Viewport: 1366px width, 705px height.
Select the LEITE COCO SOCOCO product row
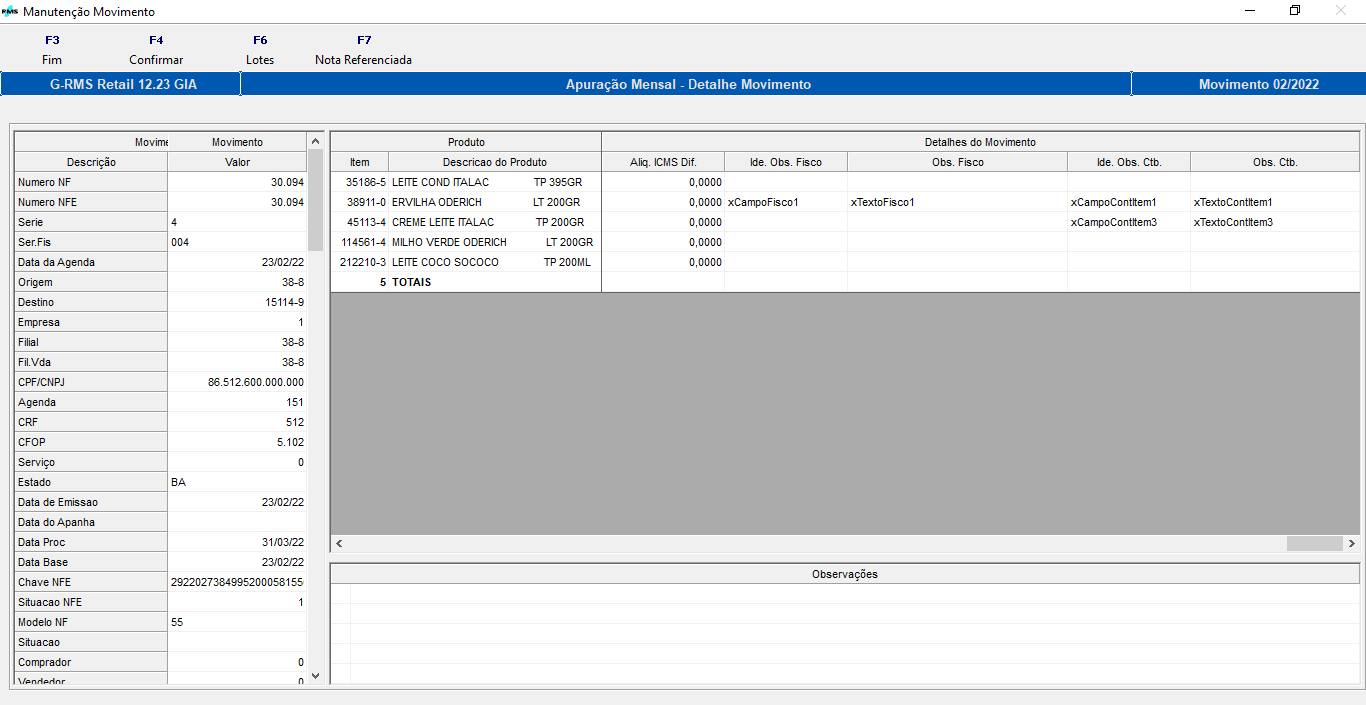845,262
